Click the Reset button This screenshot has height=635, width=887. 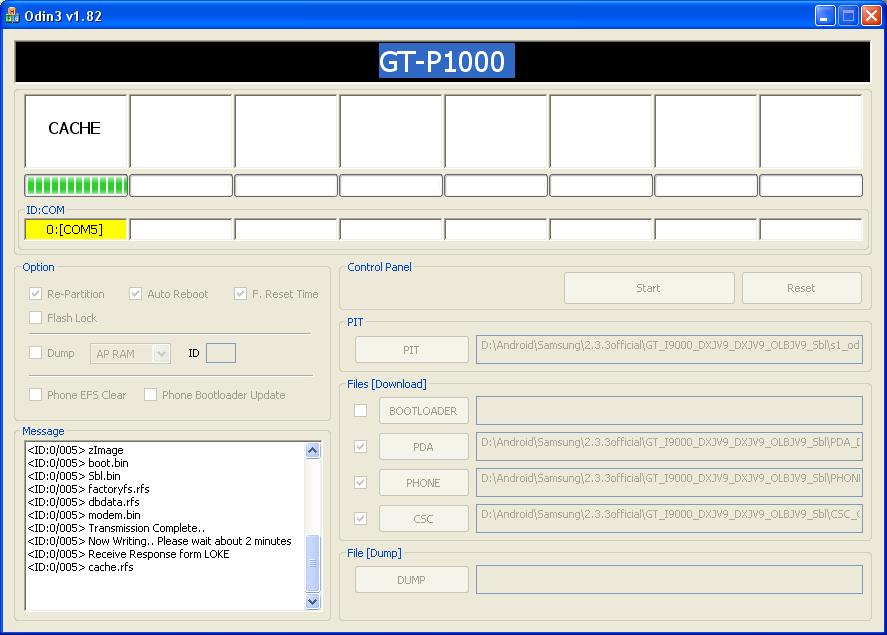tap(802, 288)
